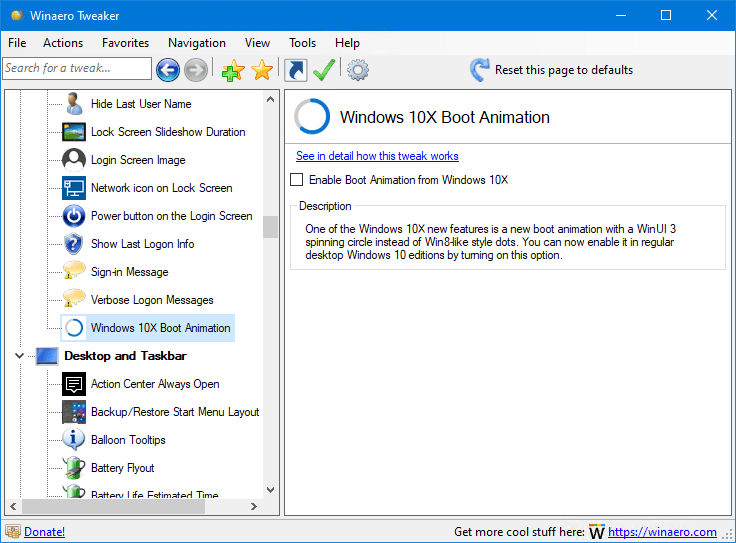The height and width of the screenshot is (543, 736).
Task: Open the Navigation menu
Action: click(x=197, y=43)
